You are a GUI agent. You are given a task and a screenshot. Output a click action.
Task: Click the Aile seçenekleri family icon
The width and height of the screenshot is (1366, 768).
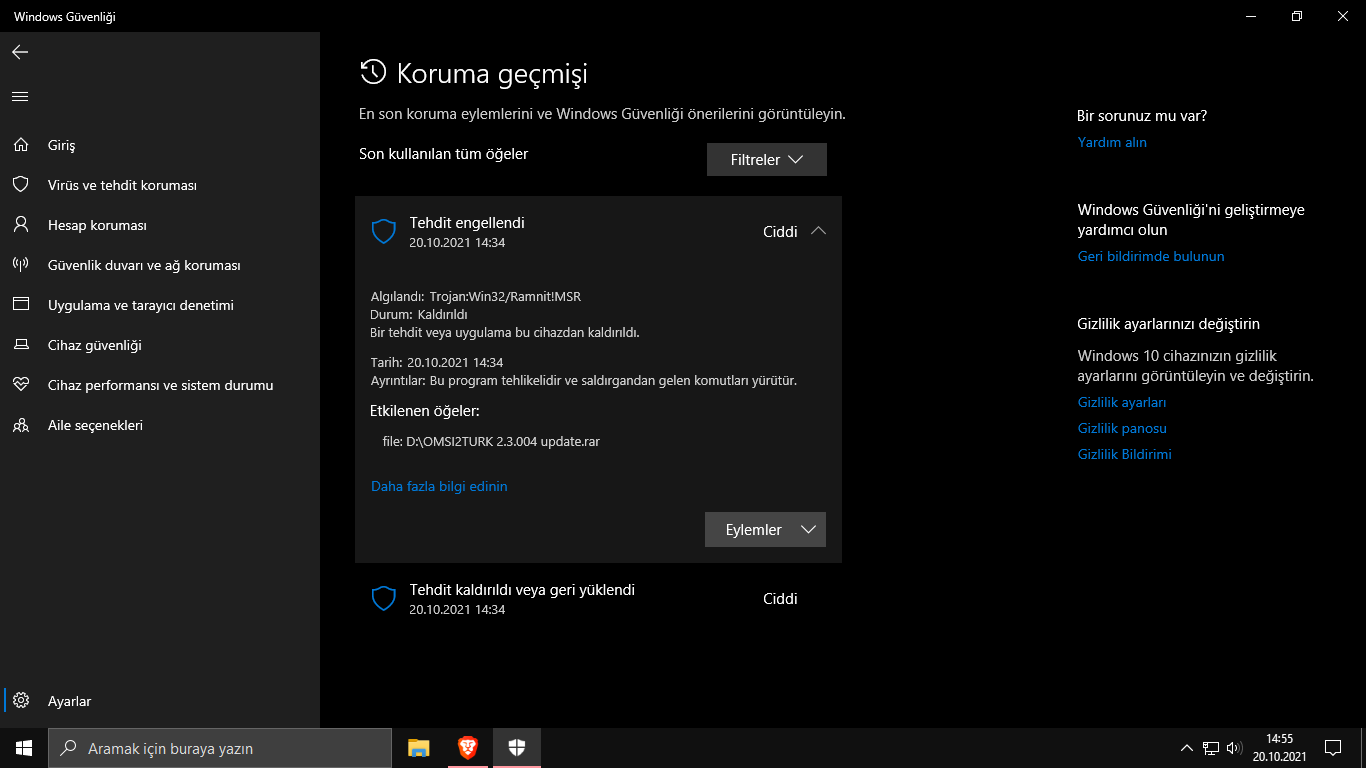tap(20, 425)
